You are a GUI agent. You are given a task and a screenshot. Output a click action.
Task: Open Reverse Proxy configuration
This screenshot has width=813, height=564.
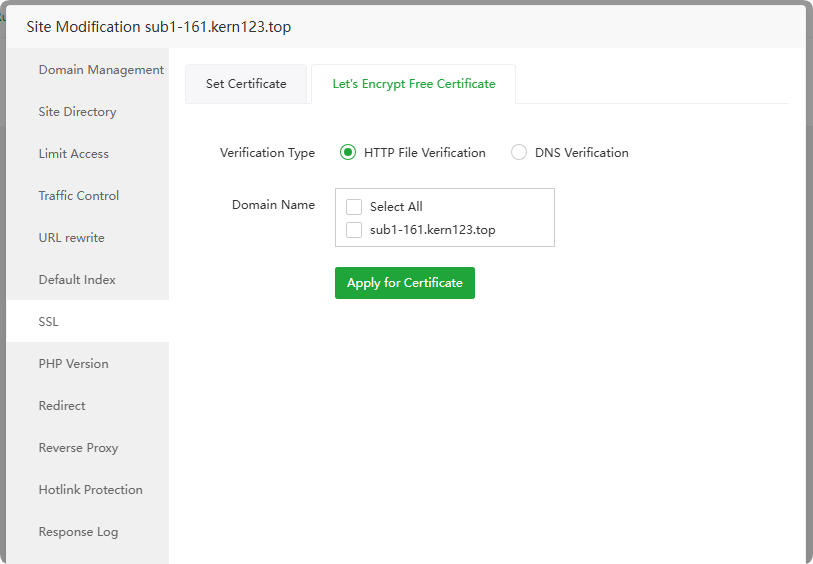tap(78, 448)
